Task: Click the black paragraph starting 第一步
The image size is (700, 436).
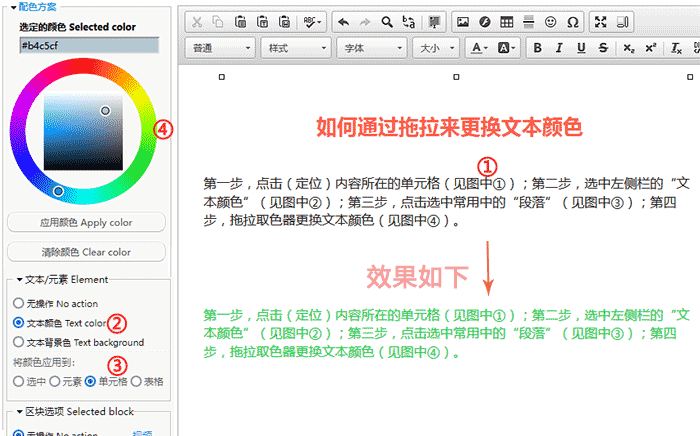Action: click(x=446, y=202)
